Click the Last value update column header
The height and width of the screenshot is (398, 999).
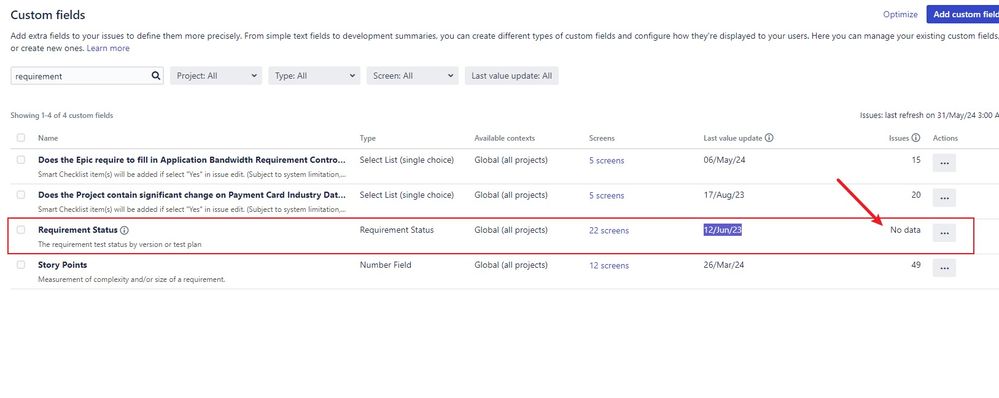coord(733,138)
